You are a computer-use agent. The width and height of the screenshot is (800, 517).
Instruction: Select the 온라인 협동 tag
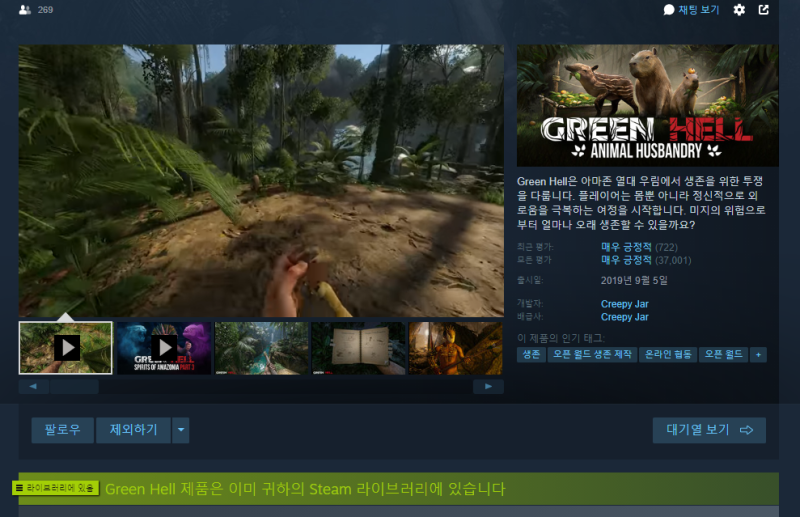pyautogui.click(x=668, y=355)
